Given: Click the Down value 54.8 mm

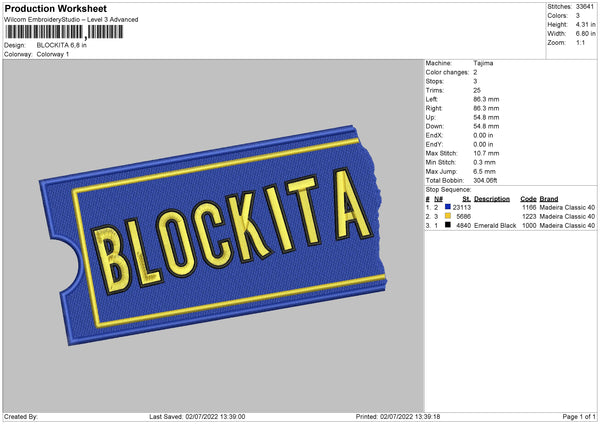Looking at the screenshot, I should coord(486,126).
